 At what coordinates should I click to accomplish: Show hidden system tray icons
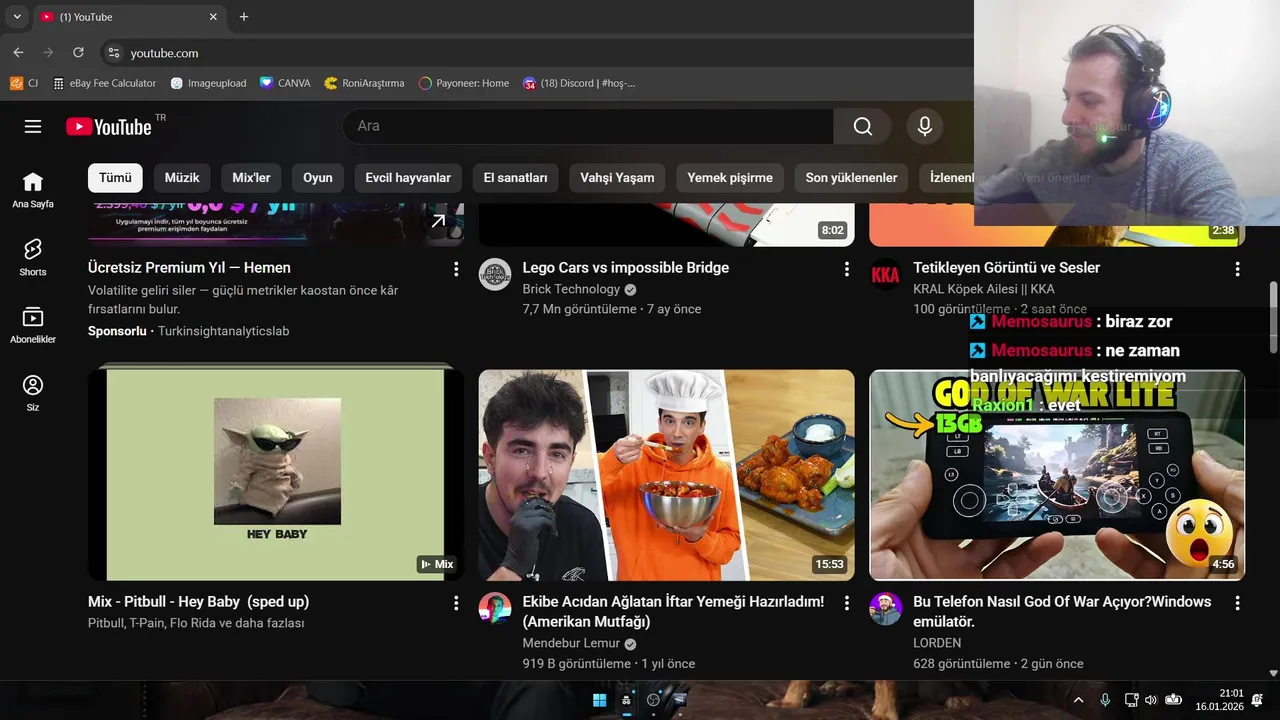pos(1078,700)
